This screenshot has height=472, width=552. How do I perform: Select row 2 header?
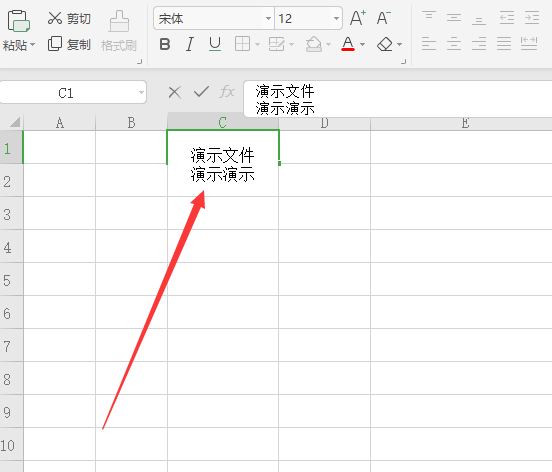click(x=11, y=180)
